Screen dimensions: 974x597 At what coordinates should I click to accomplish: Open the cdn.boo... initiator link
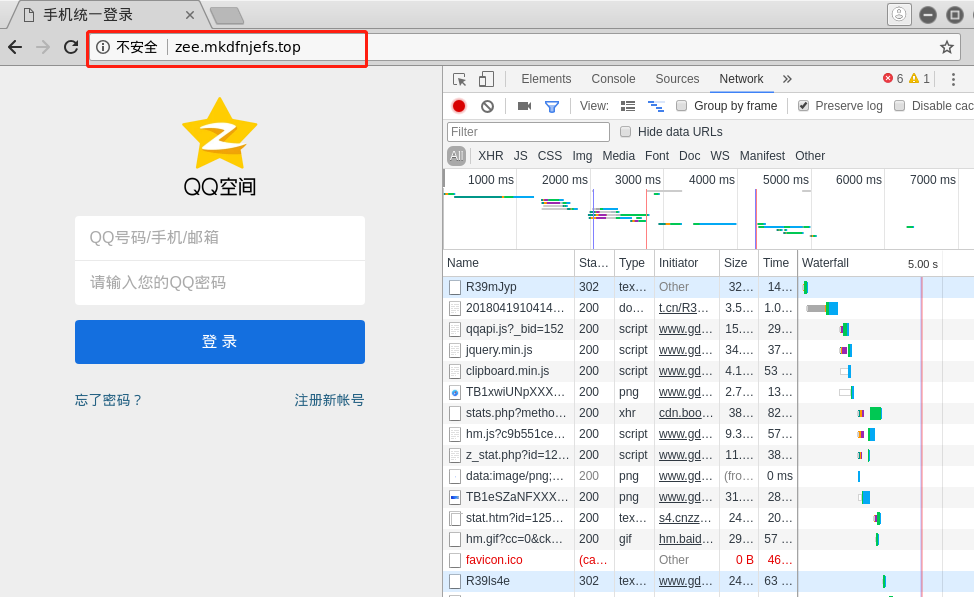tap(686, 413)
